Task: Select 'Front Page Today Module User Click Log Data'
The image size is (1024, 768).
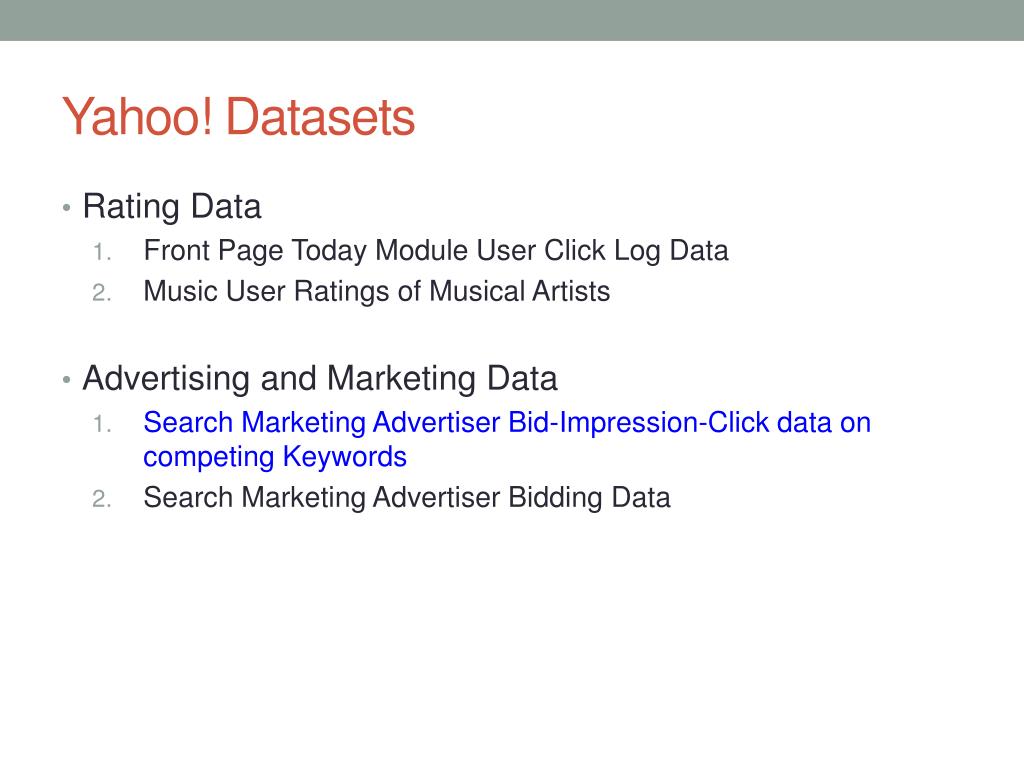Action: [x=436, y=251]
